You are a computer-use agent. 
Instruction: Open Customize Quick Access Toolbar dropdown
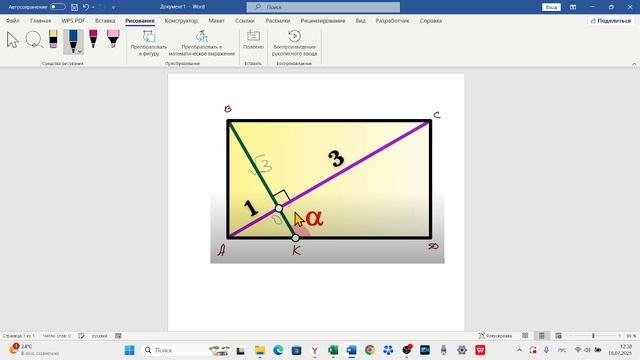(113, 7)
